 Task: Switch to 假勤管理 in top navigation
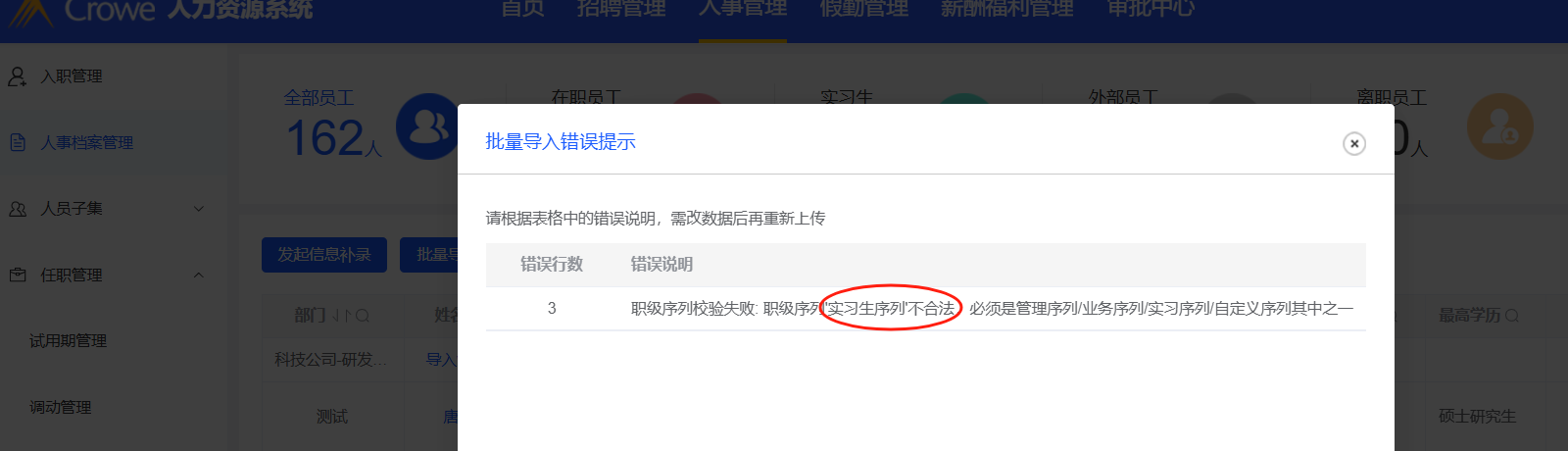pos(864,9)
